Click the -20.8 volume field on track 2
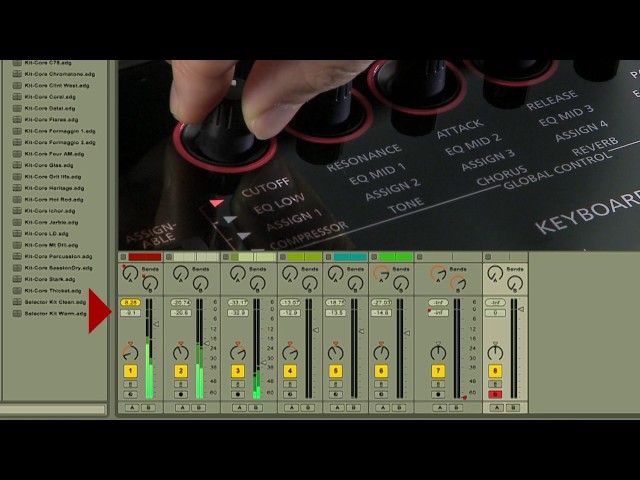The height and width of the screenshot is (480, 640). (x=181, y=313)
